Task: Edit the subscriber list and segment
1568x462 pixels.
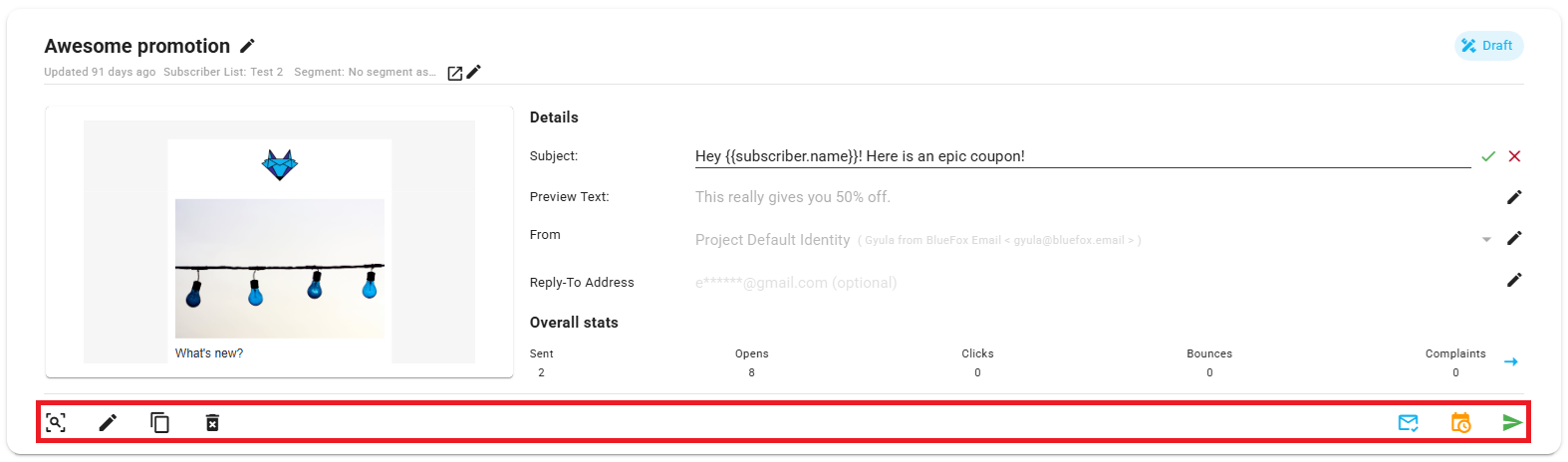Action: pos(474,72)
